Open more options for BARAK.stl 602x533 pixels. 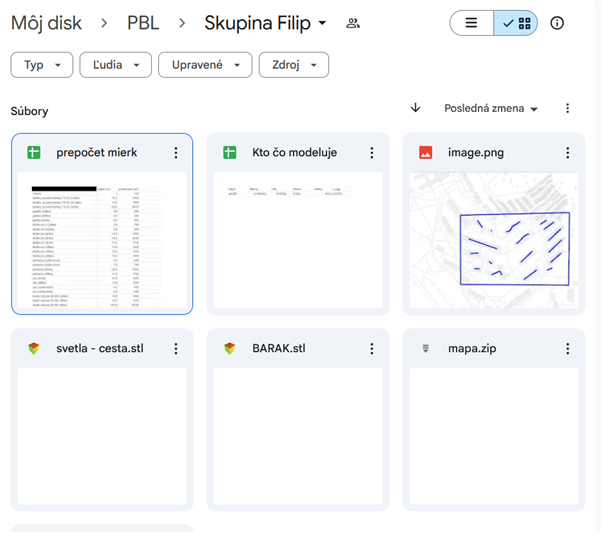[372, 349]
